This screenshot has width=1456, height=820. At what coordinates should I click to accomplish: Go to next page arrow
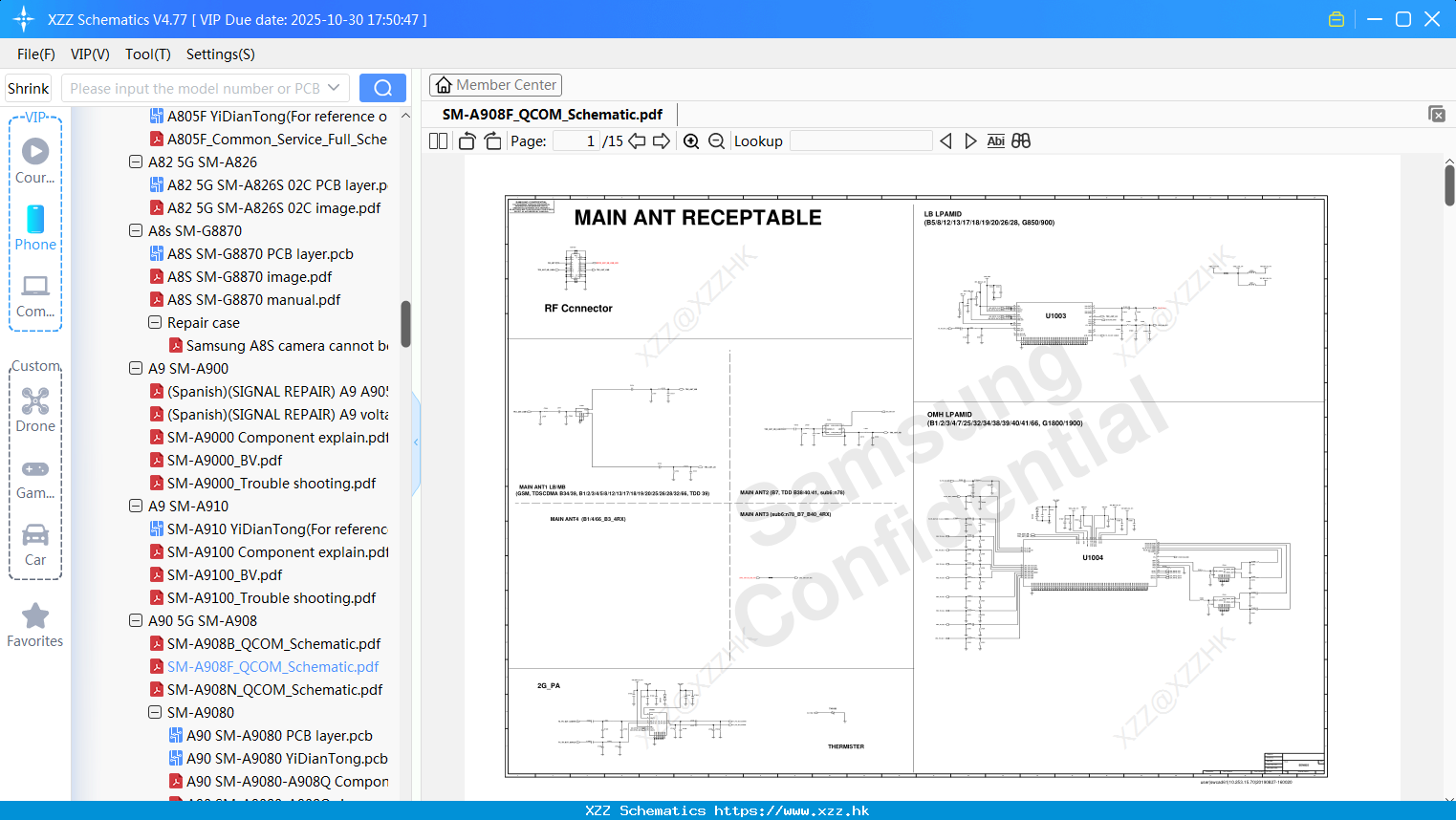coord(662,140)
